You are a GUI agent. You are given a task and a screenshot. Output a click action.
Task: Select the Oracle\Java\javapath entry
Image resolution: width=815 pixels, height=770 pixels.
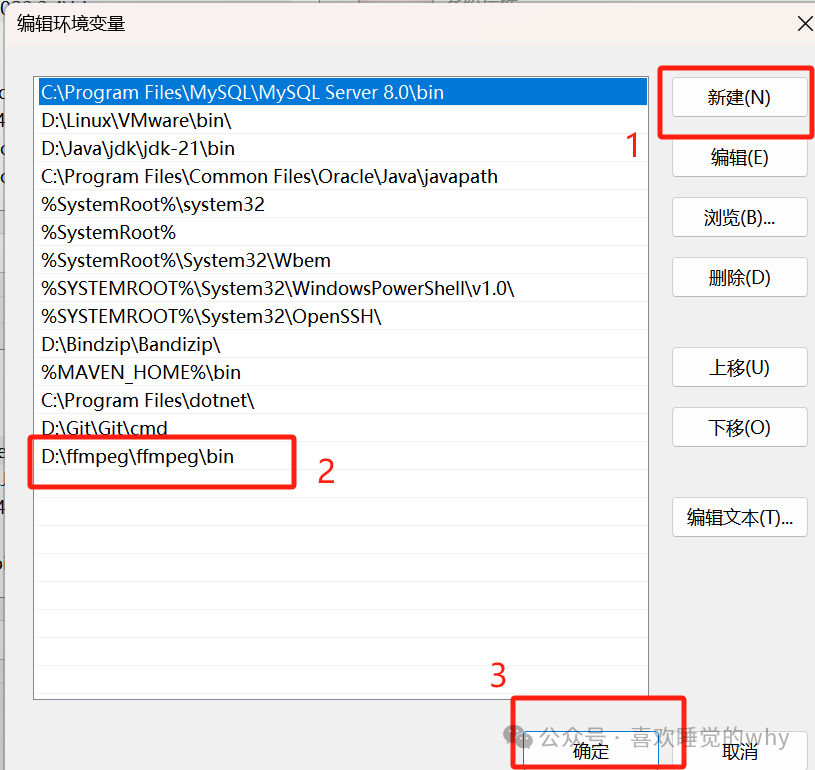pos(343,176)
